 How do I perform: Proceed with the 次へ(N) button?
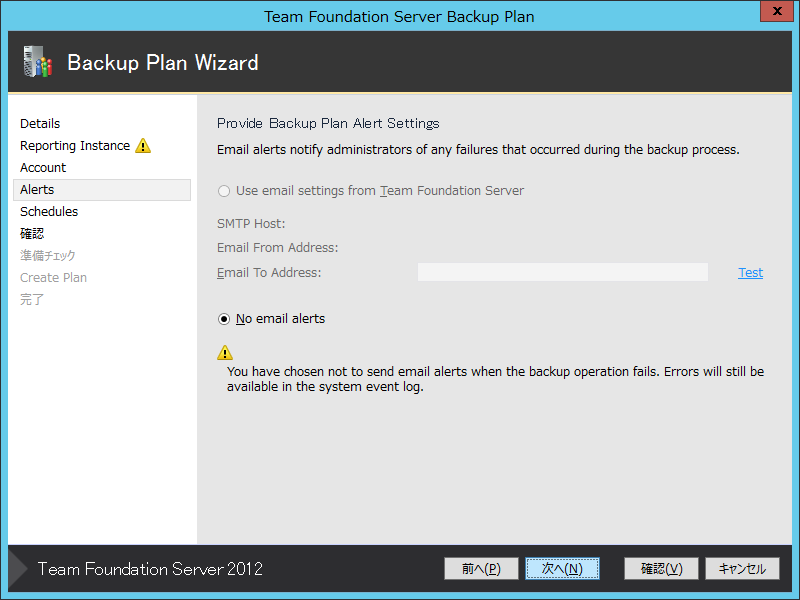[x=562, y=568]
